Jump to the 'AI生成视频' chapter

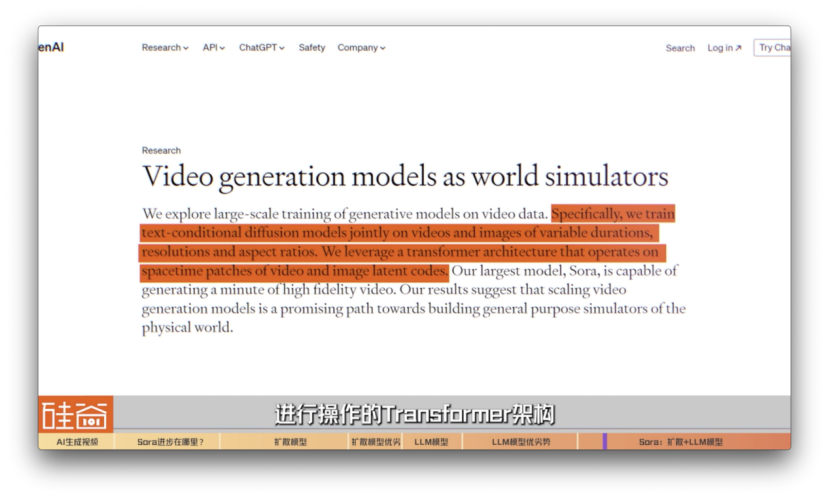[x=77, y=442]
